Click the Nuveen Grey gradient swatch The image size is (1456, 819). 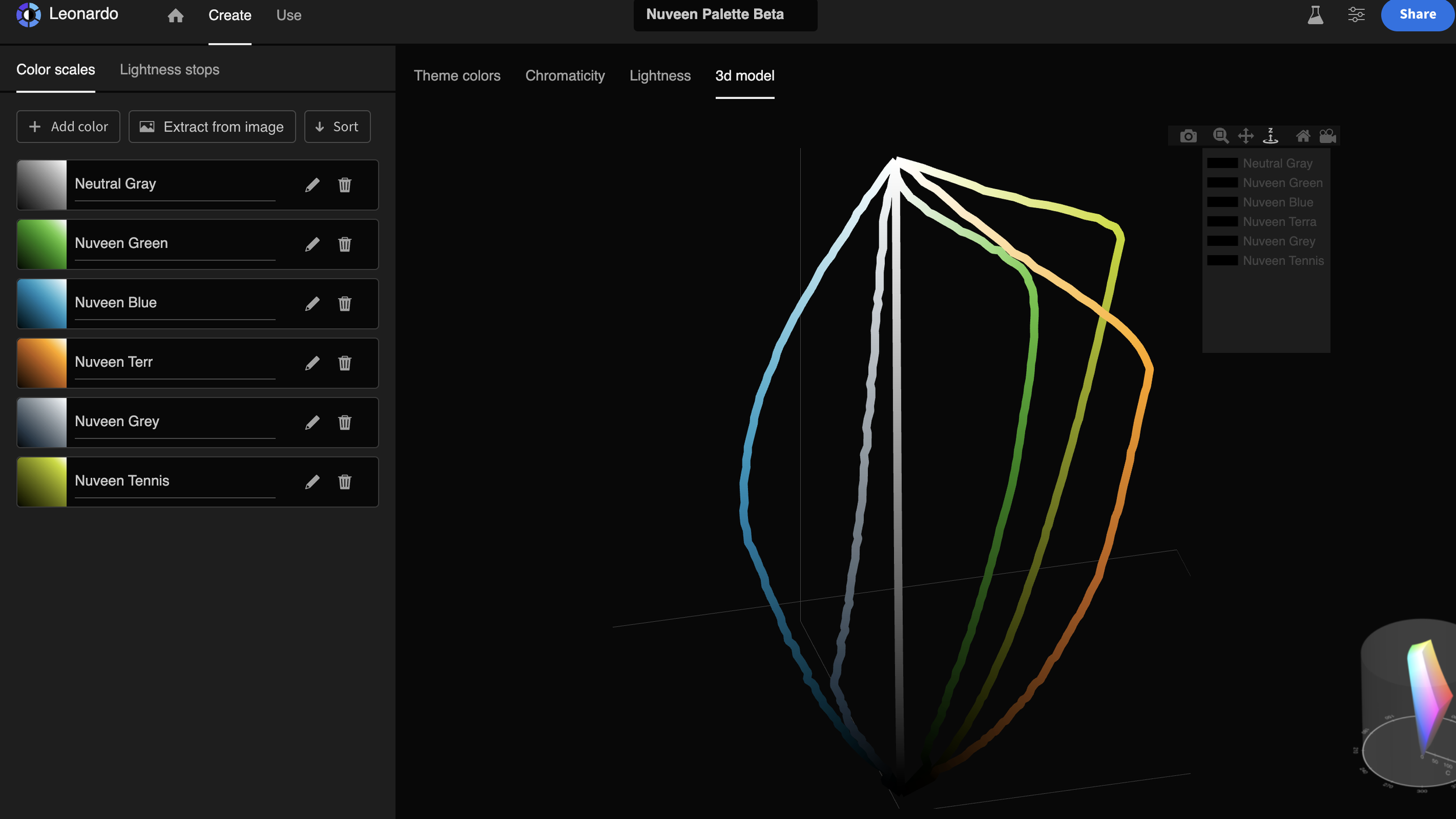[42, 422]
